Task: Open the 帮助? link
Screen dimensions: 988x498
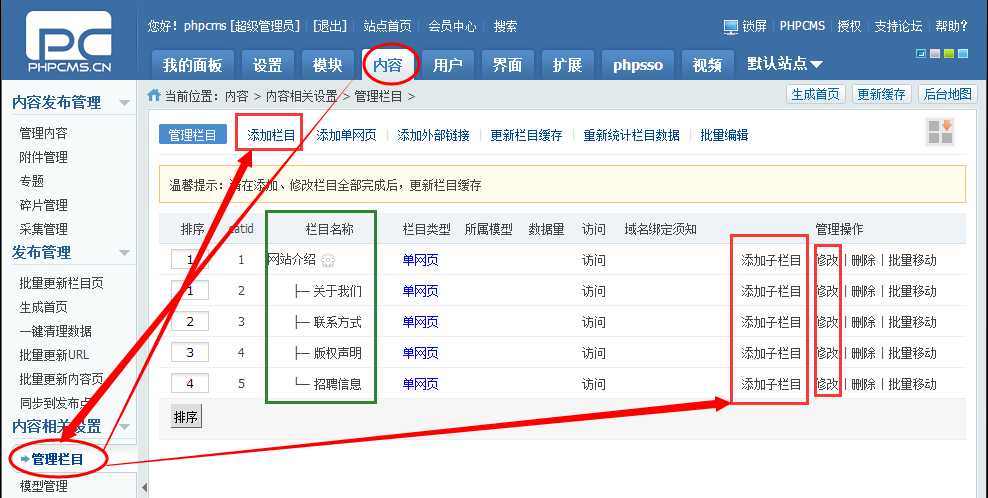Action: (x=951, y=26)
